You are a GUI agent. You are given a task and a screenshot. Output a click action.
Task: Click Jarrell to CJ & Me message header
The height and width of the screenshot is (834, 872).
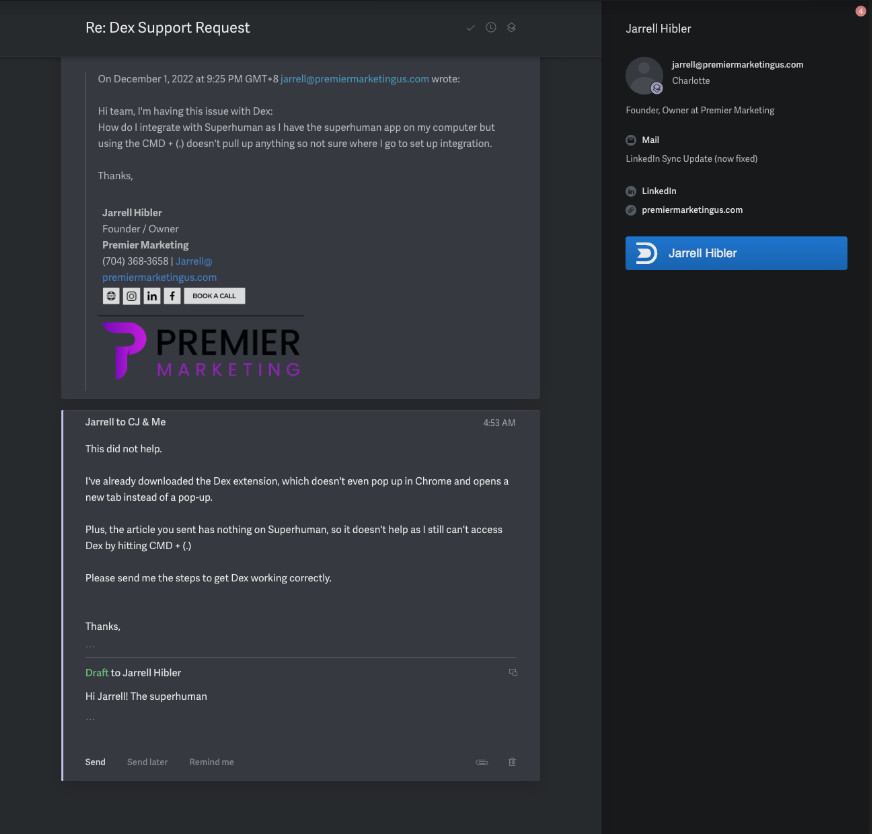click(125, 422)
